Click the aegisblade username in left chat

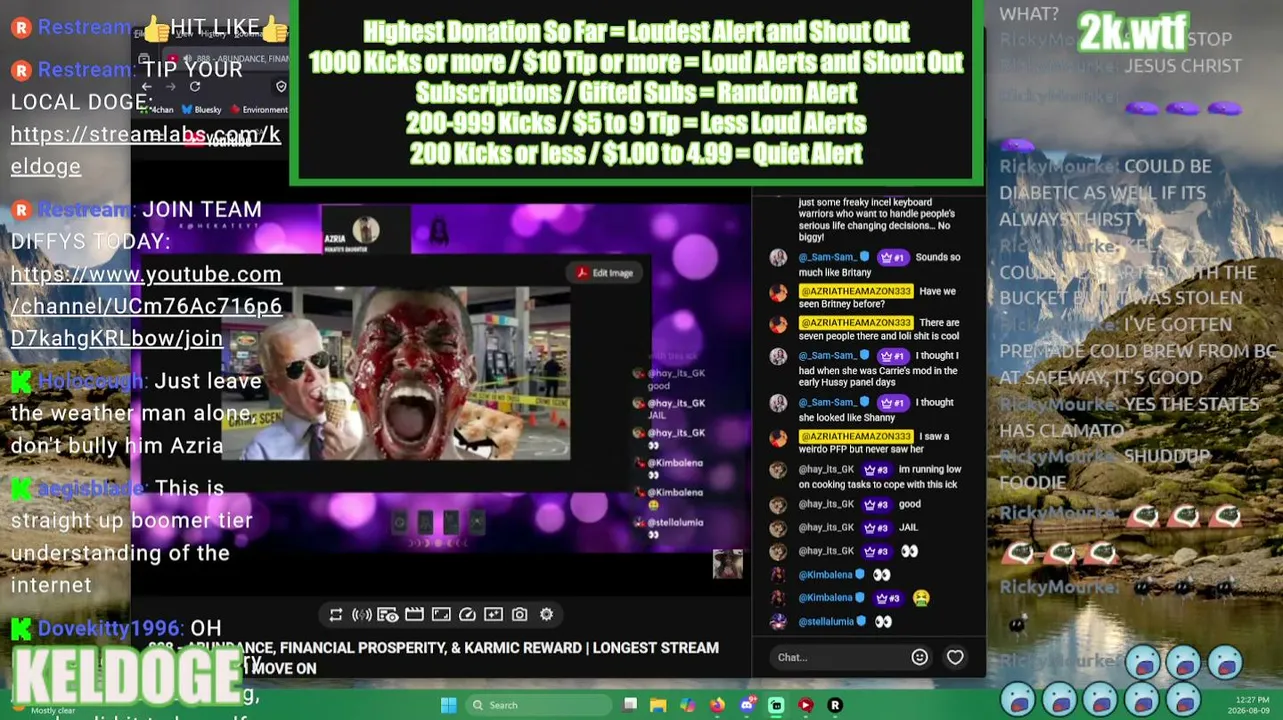coord(91,489)
